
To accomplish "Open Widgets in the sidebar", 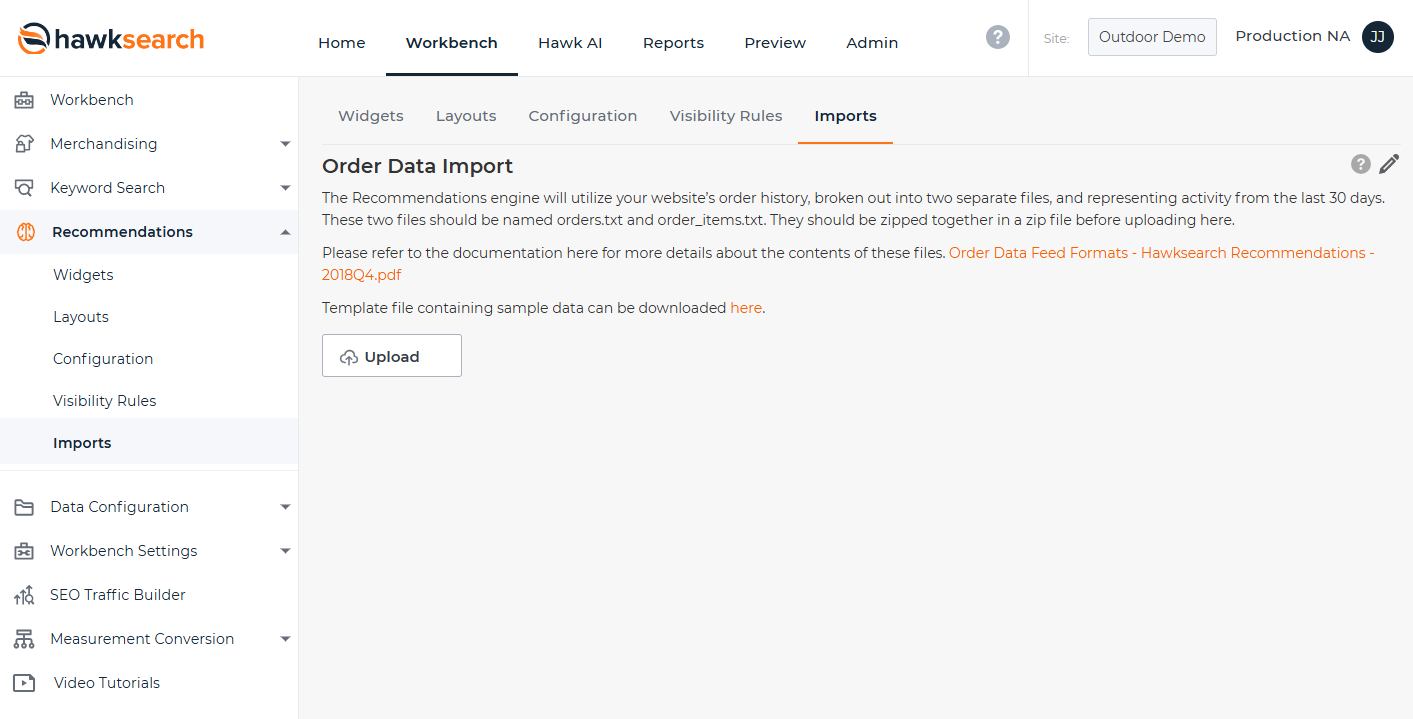I will pos(83,275).
